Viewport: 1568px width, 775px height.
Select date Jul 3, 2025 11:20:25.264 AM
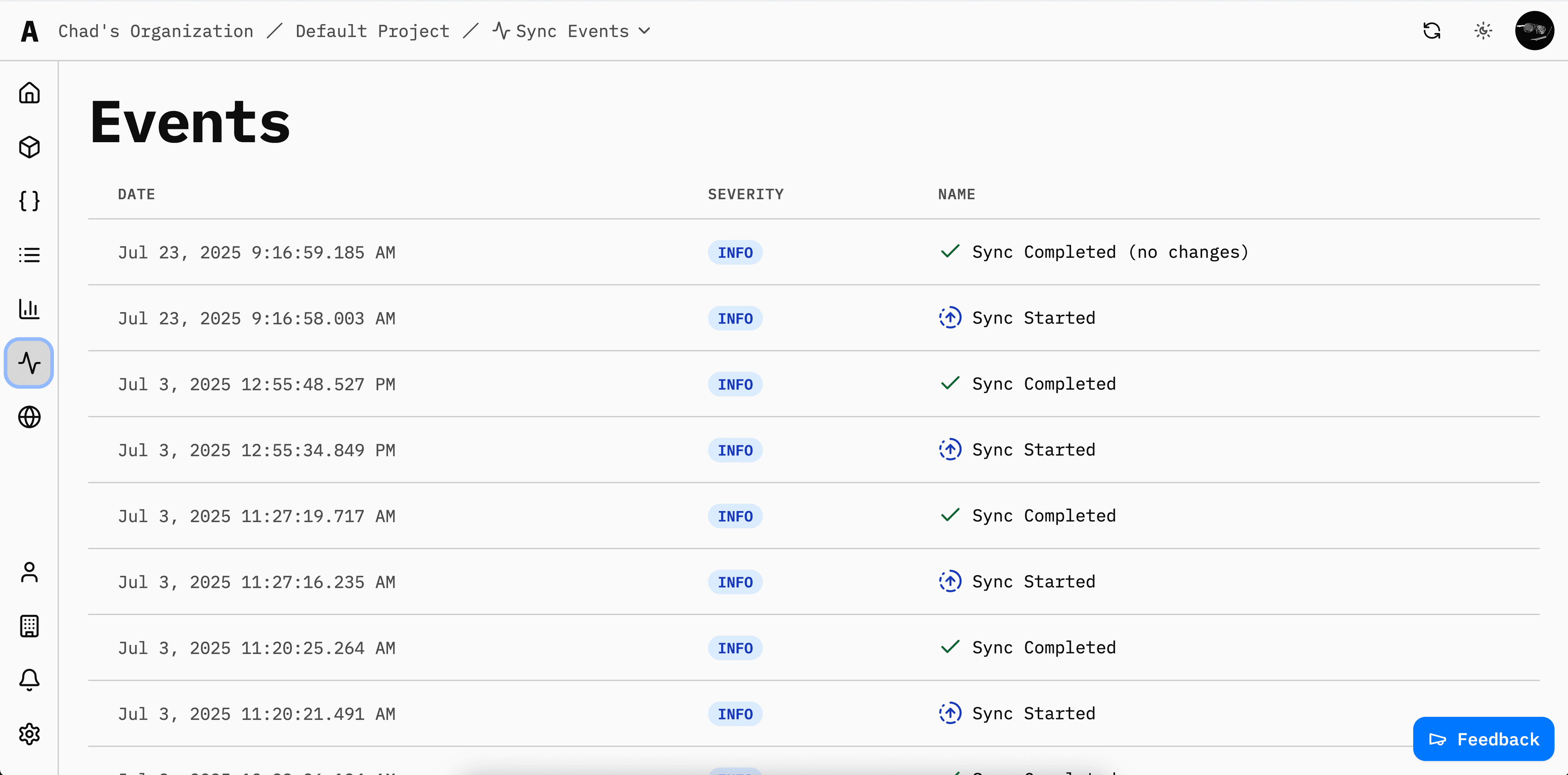click(257, 648)
